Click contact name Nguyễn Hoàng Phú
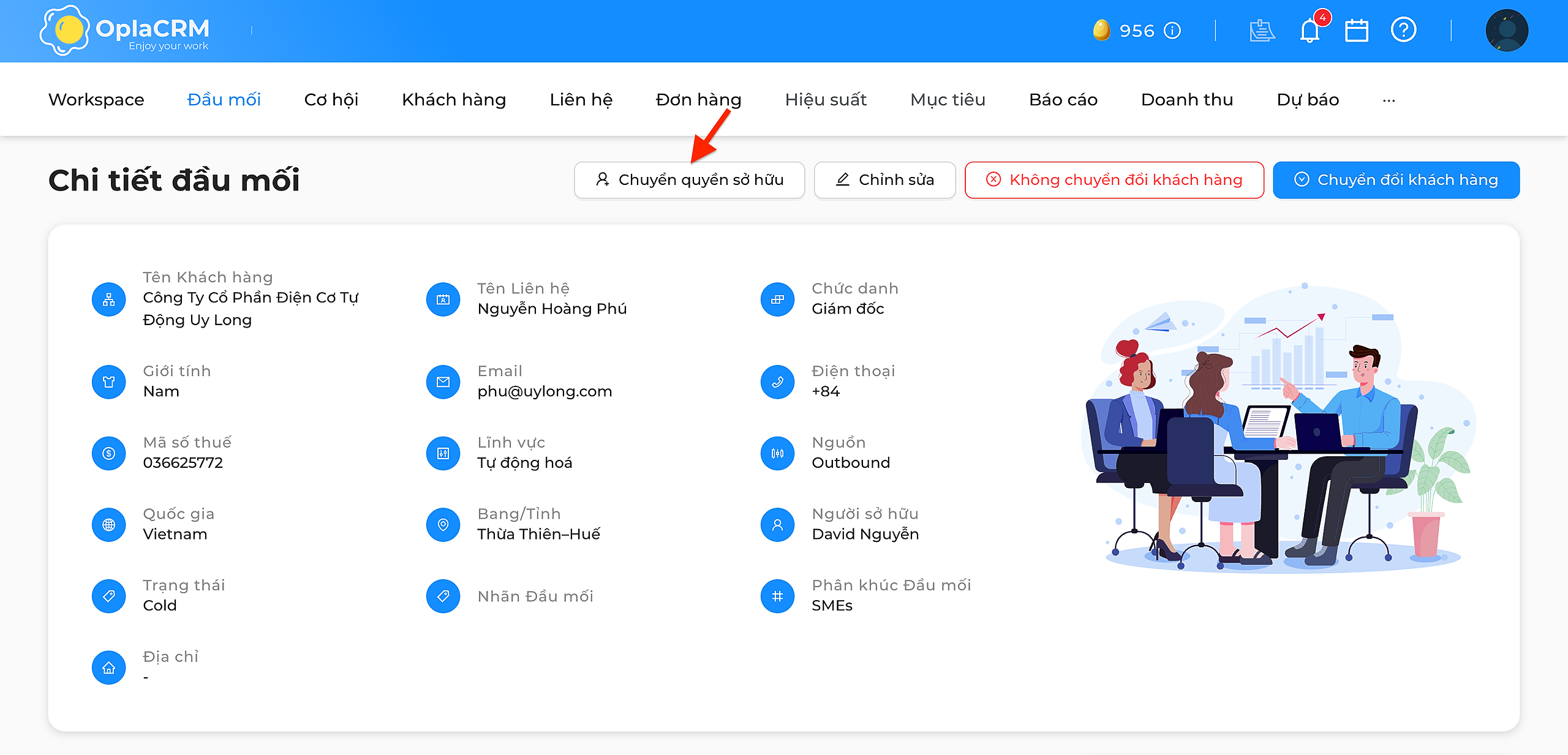 (552, 309)
